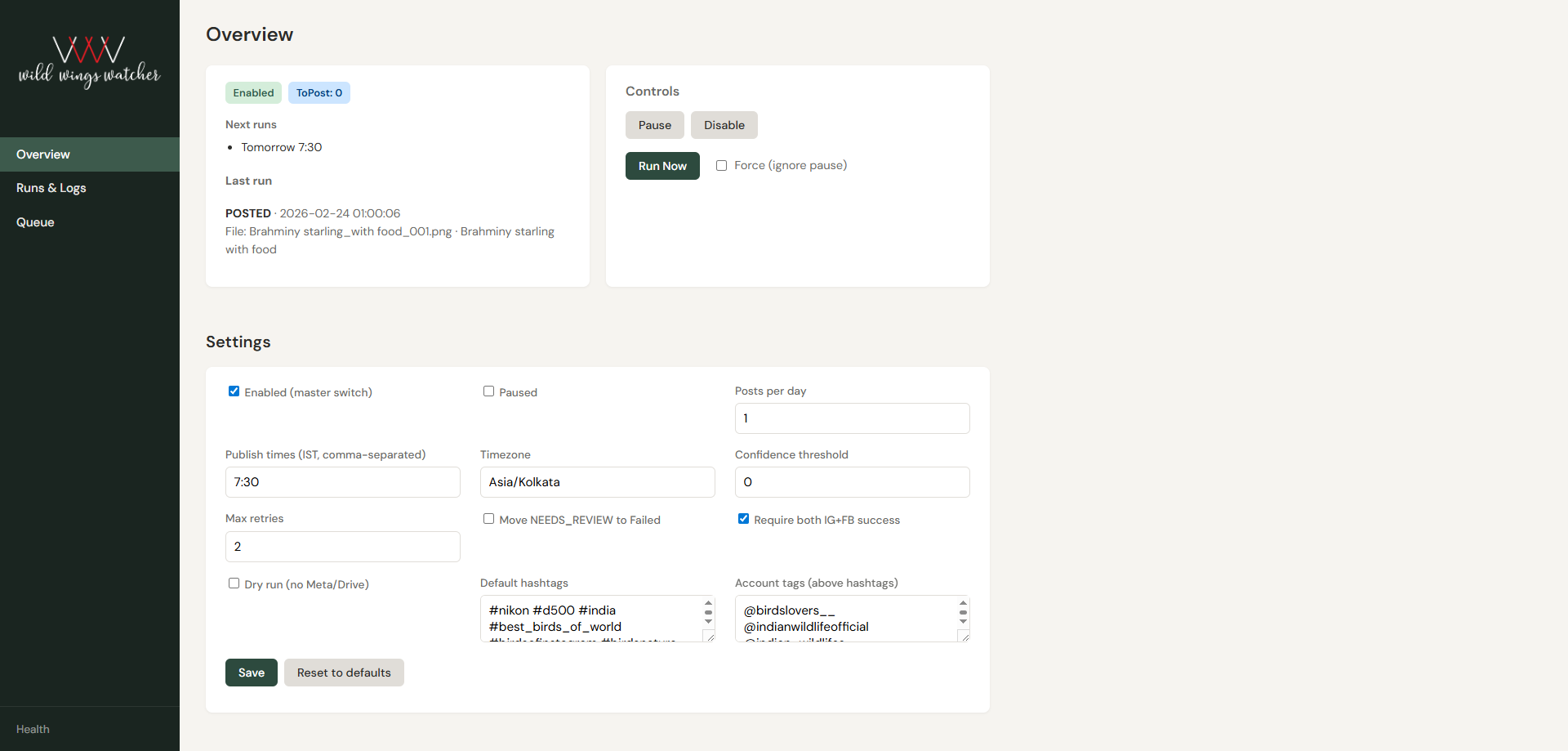This screenshot has height=751, width=1568.
Task: Select Overview in the sidebar
Action: [x=42, y=154]
